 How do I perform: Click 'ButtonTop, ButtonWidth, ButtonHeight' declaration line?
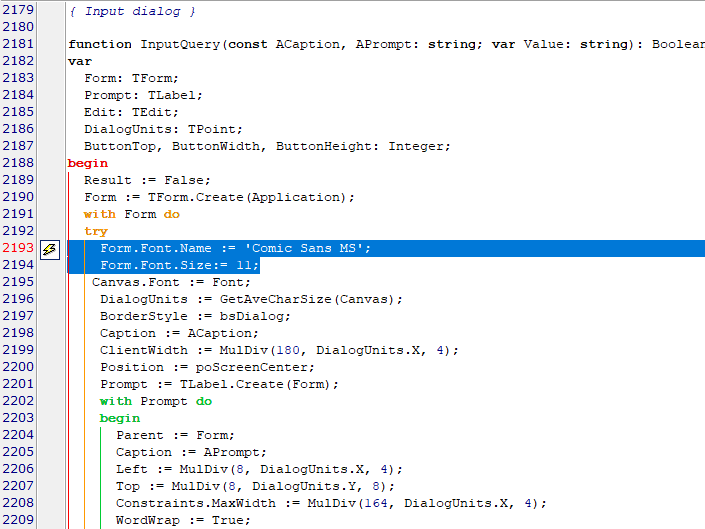click(267, 147)
